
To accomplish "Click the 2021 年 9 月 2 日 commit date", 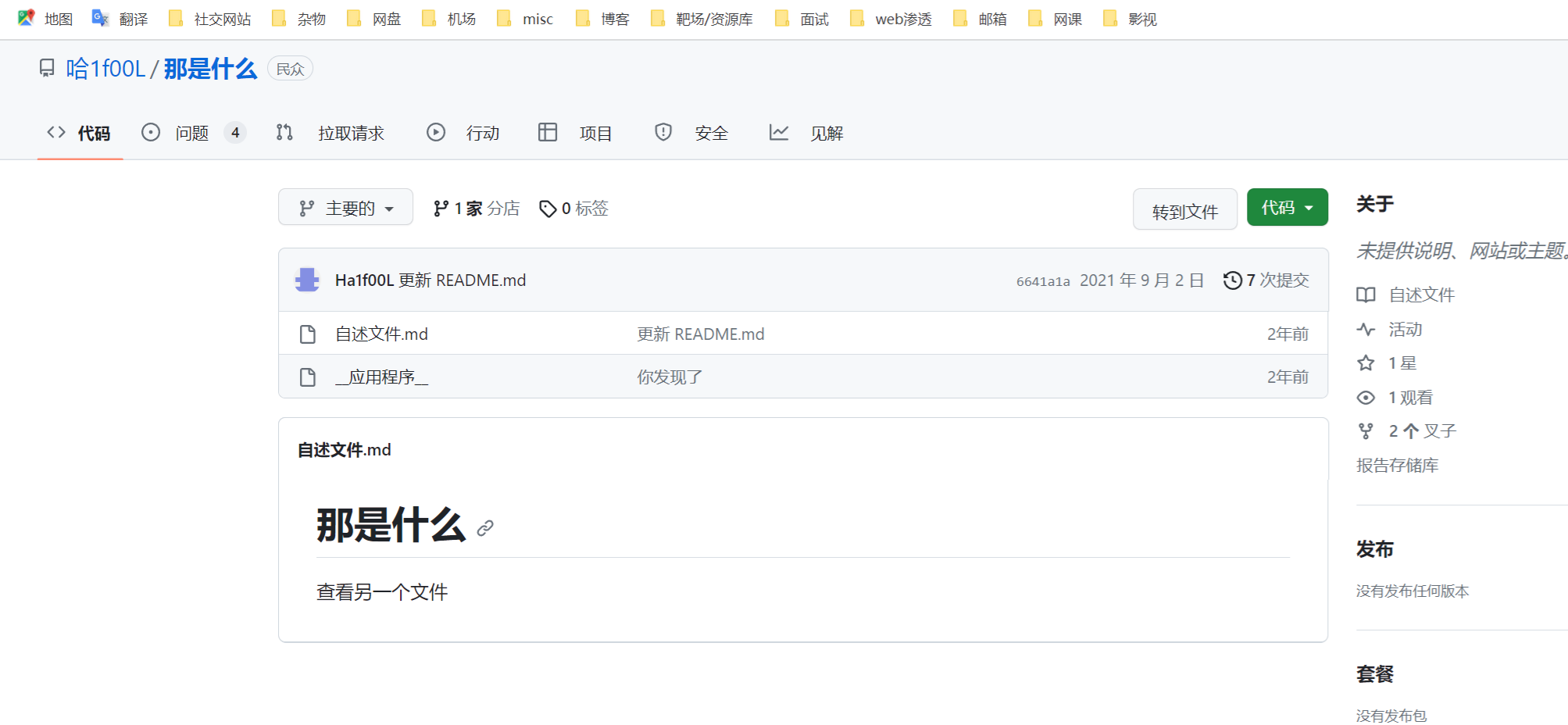I will click(1141, 280).
